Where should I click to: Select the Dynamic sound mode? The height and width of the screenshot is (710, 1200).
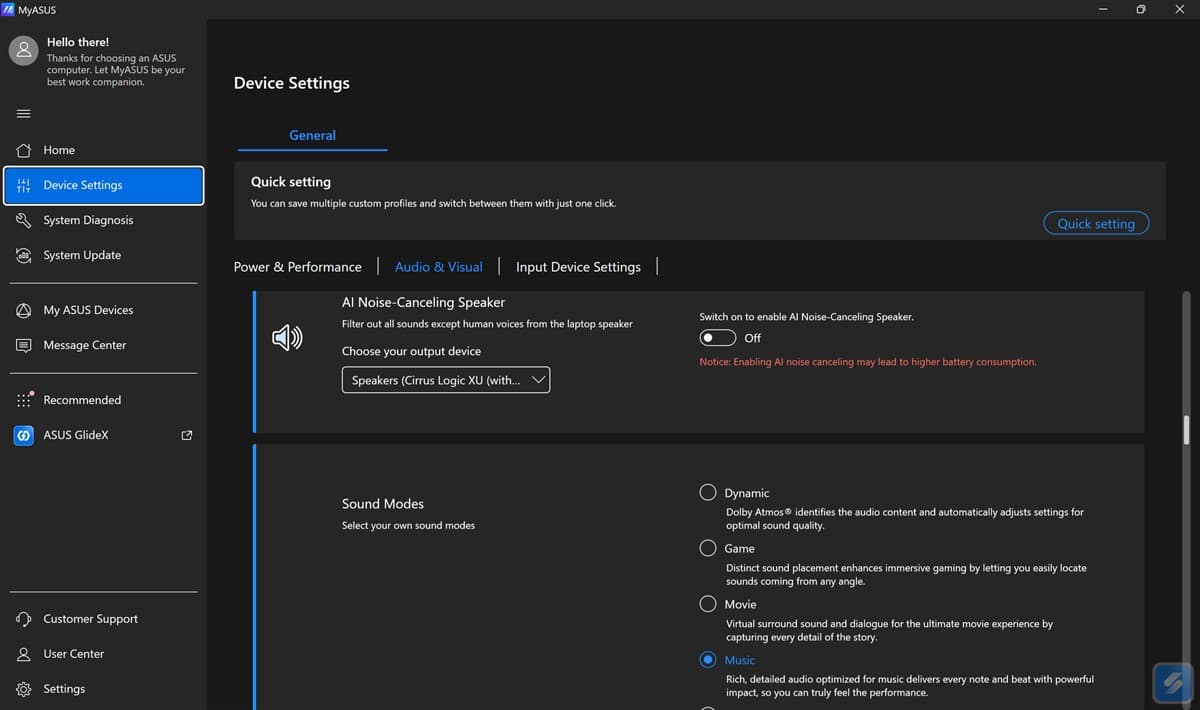click(x=708, y=492)
